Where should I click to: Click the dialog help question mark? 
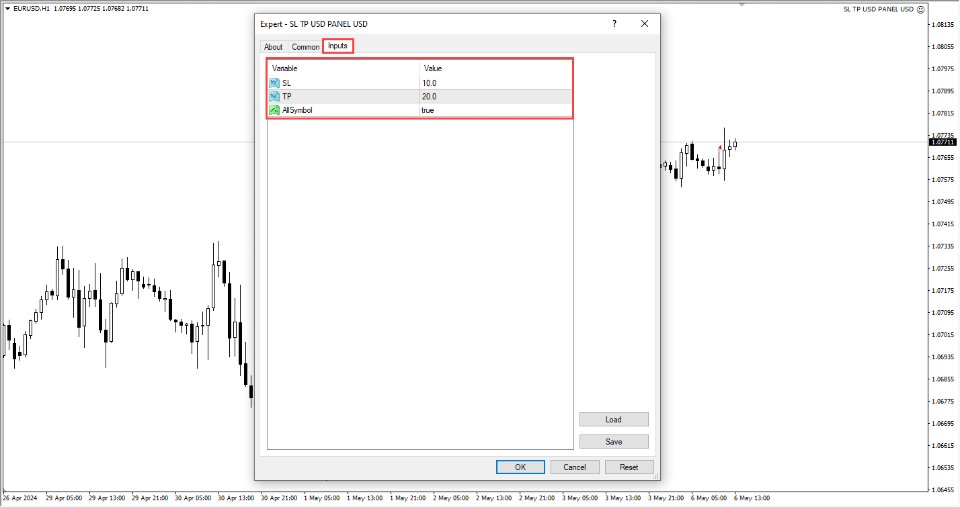pyautogui.click(x=614, y=23)
